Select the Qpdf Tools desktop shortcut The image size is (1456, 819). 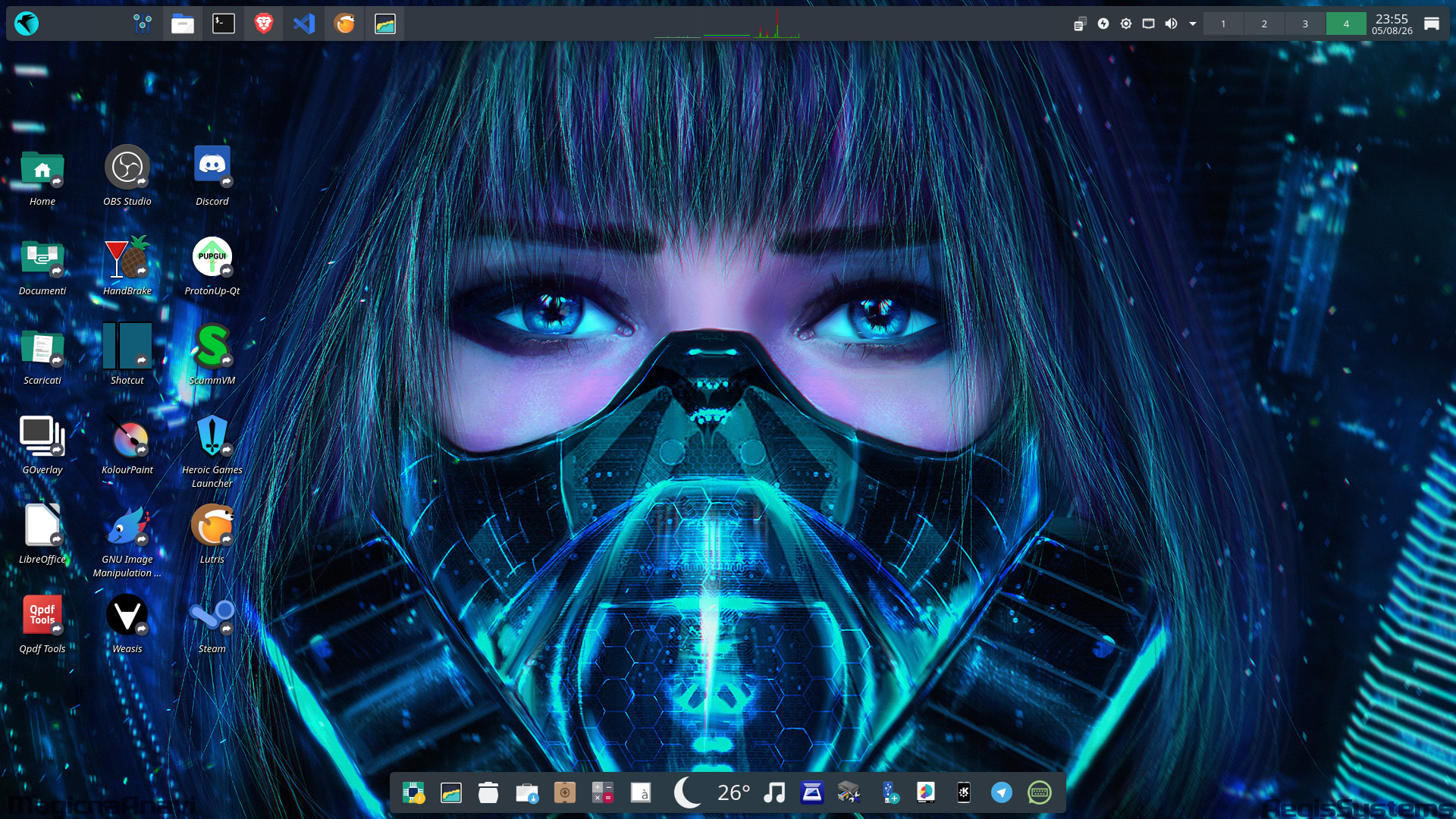(x=42, y=623)
